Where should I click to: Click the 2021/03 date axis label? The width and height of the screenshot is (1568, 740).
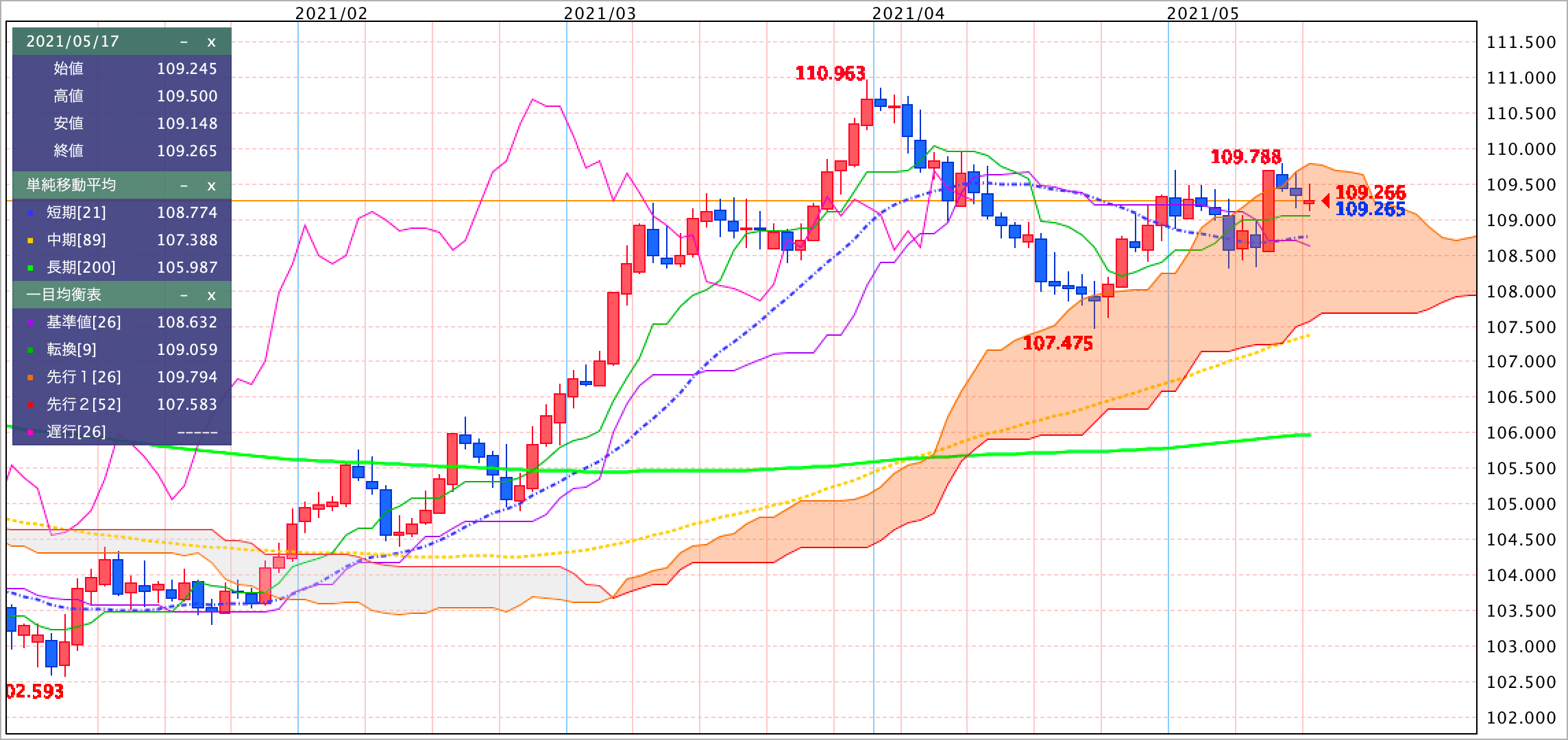(x=600, y=13)
